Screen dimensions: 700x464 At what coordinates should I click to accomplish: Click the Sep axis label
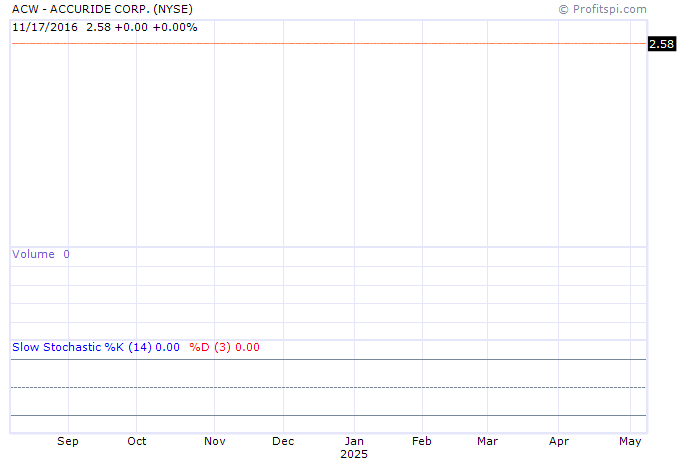pos(68,441)
